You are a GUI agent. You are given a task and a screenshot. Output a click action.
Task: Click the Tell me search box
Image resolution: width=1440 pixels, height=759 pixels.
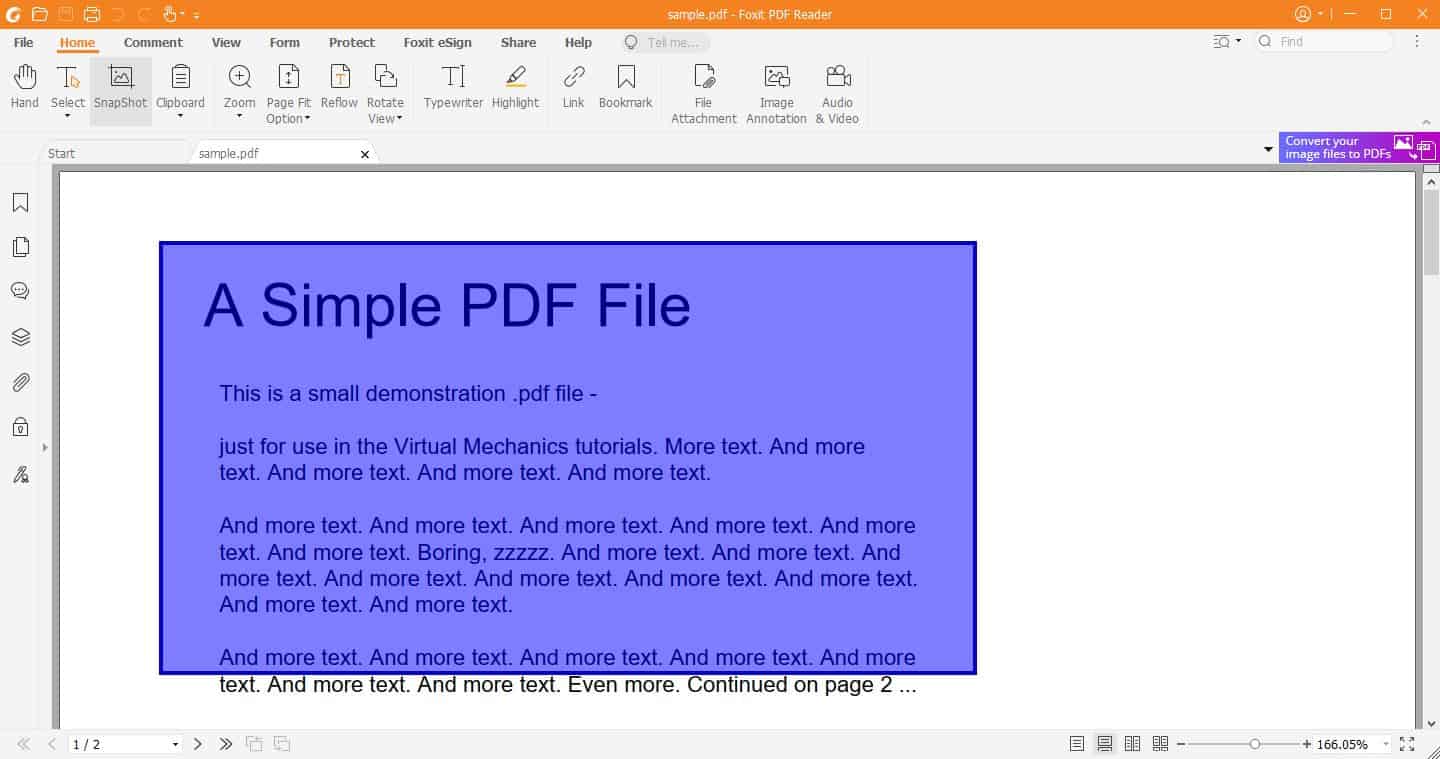pos(665,42)
